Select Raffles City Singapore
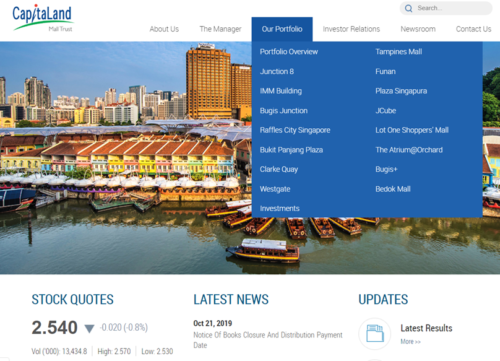This screenshot has height=361, width=500. (295, 130)
